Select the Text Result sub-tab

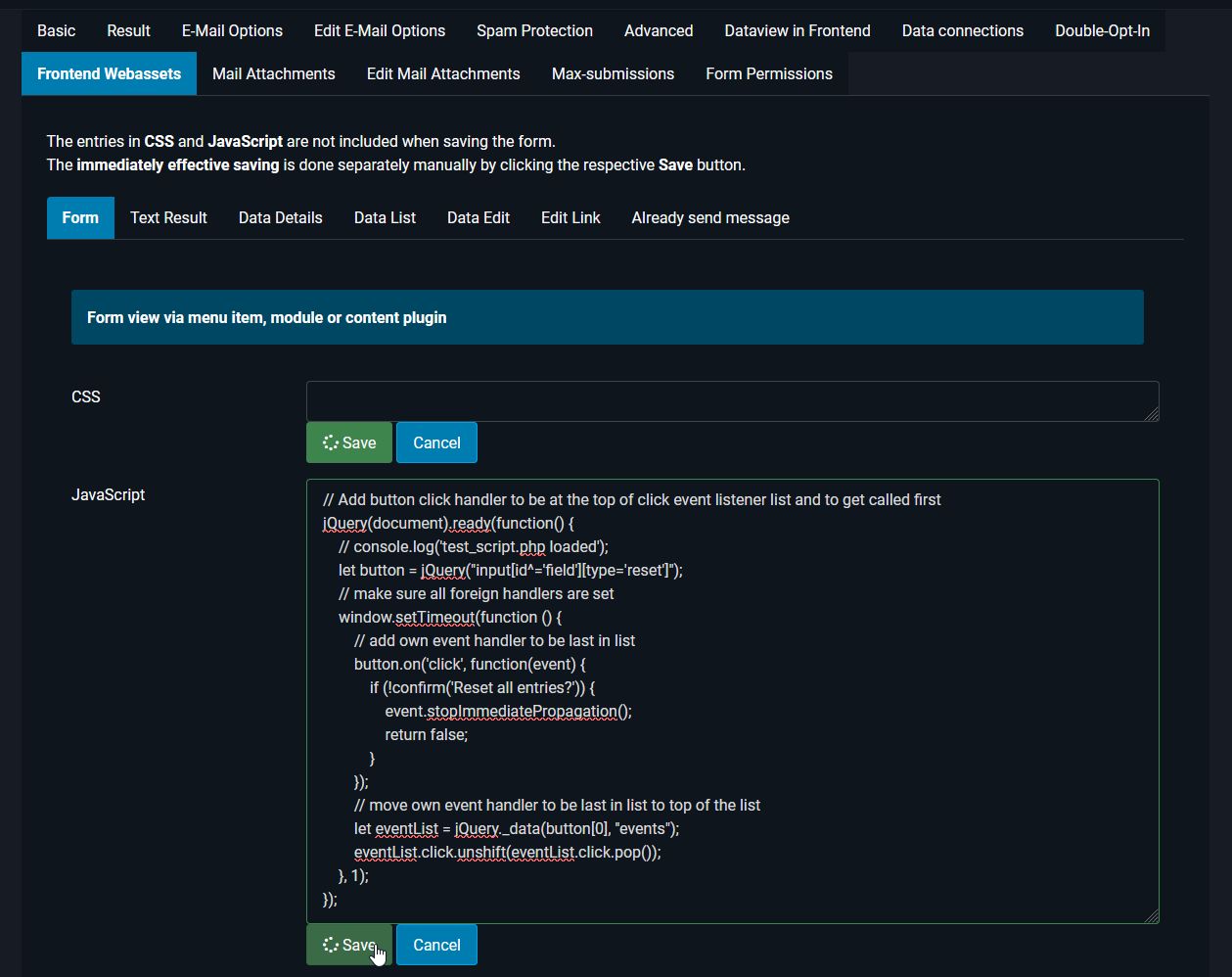tap(168, 217)
